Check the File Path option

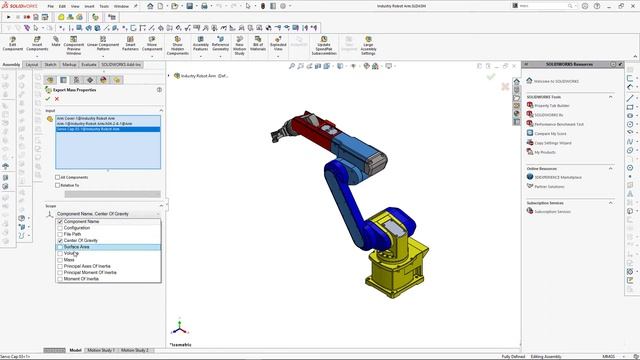(60, 234)
